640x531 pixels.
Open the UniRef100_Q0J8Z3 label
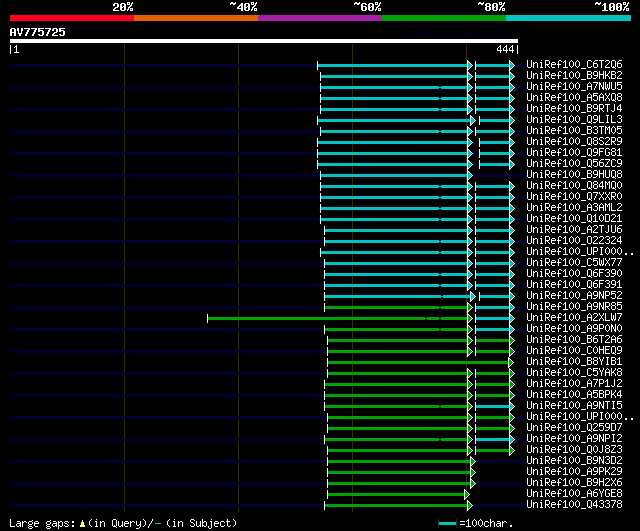pyautogui.click(x=574, y=450)
